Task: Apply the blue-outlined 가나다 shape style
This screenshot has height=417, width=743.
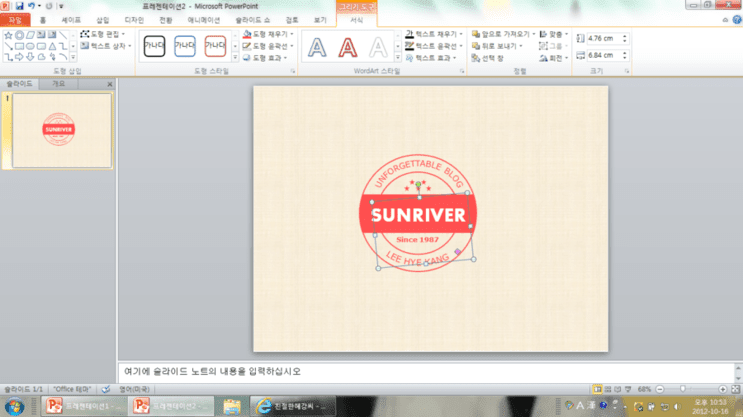Action: (x=185, y=46)
